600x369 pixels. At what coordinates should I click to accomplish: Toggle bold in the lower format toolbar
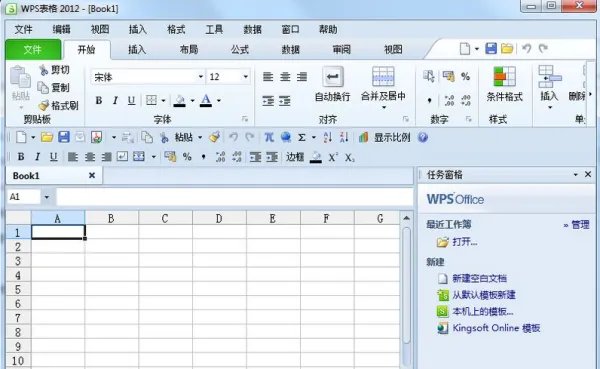(x=21, y=157)
